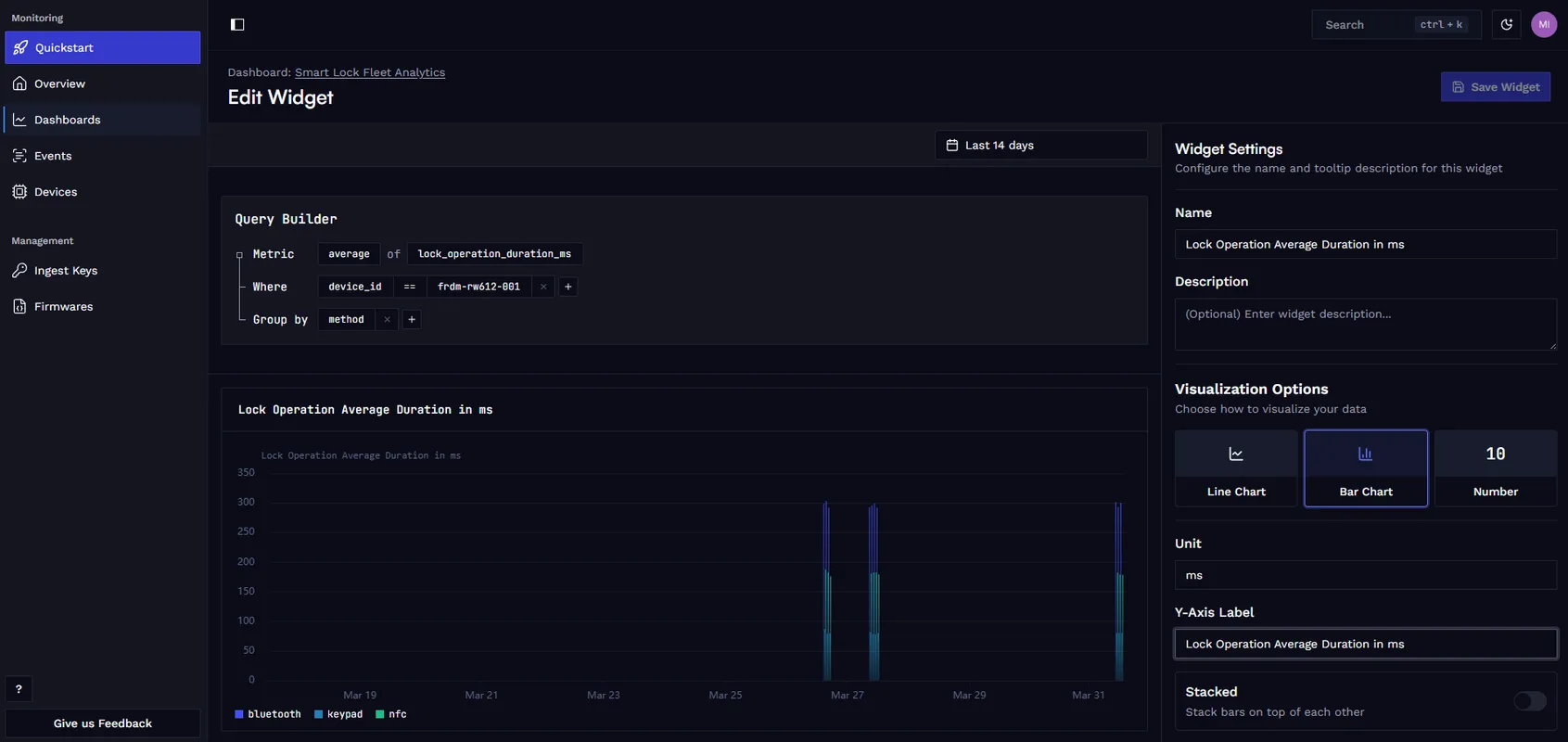Click the Widget Settings heading
This screenshot has width=1568, height=742.
click(1229, 149)
